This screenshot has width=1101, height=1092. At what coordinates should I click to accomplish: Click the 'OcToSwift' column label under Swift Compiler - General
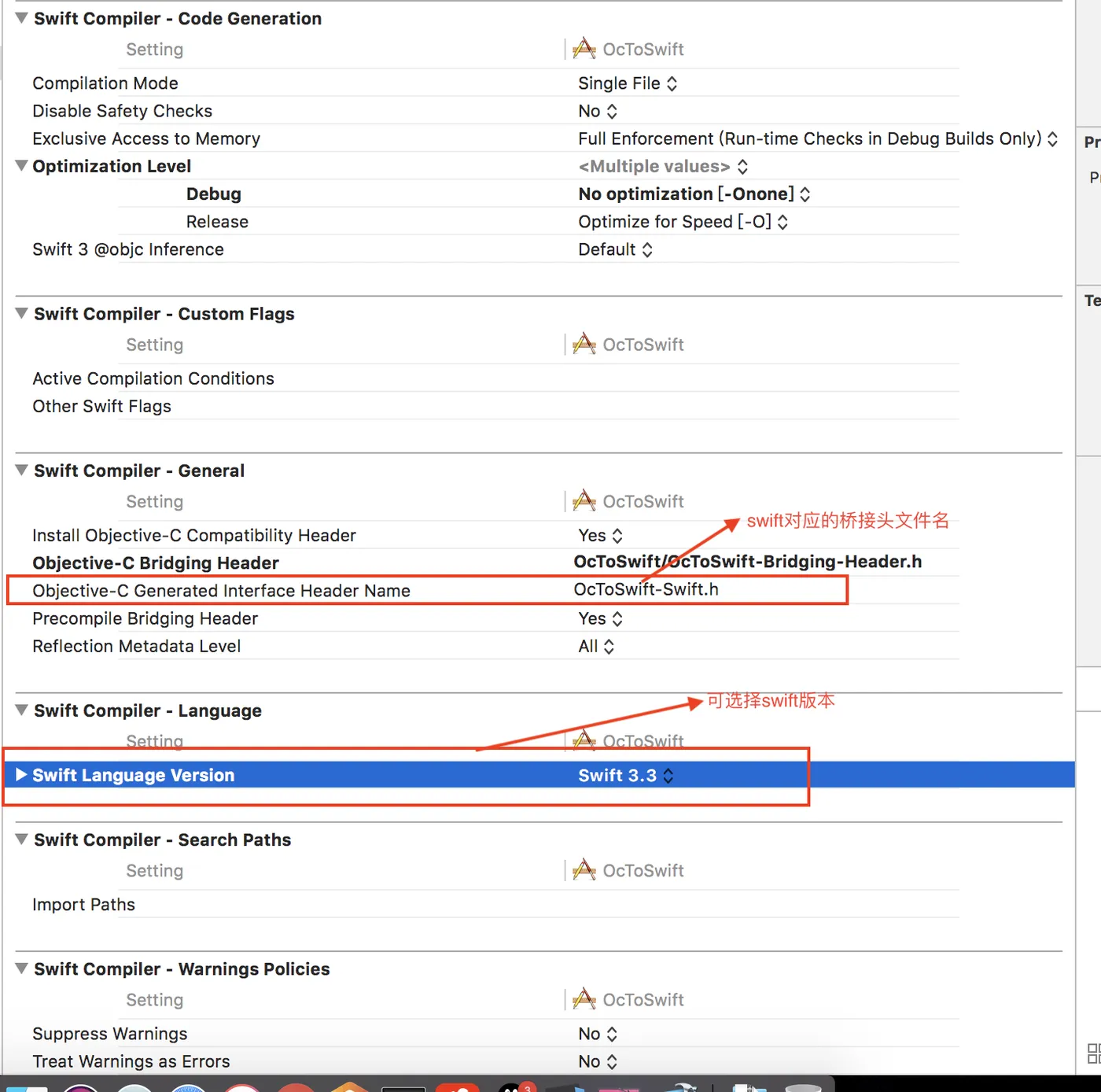pos(643,501)
